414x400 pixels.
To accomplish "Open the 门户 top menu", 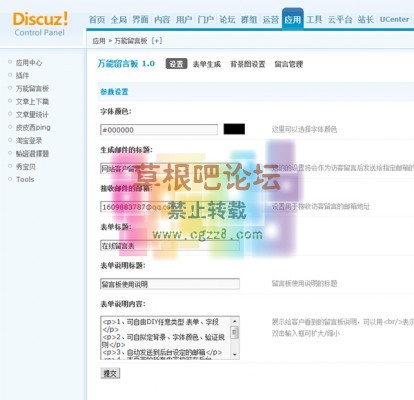I will pos(206,20).
